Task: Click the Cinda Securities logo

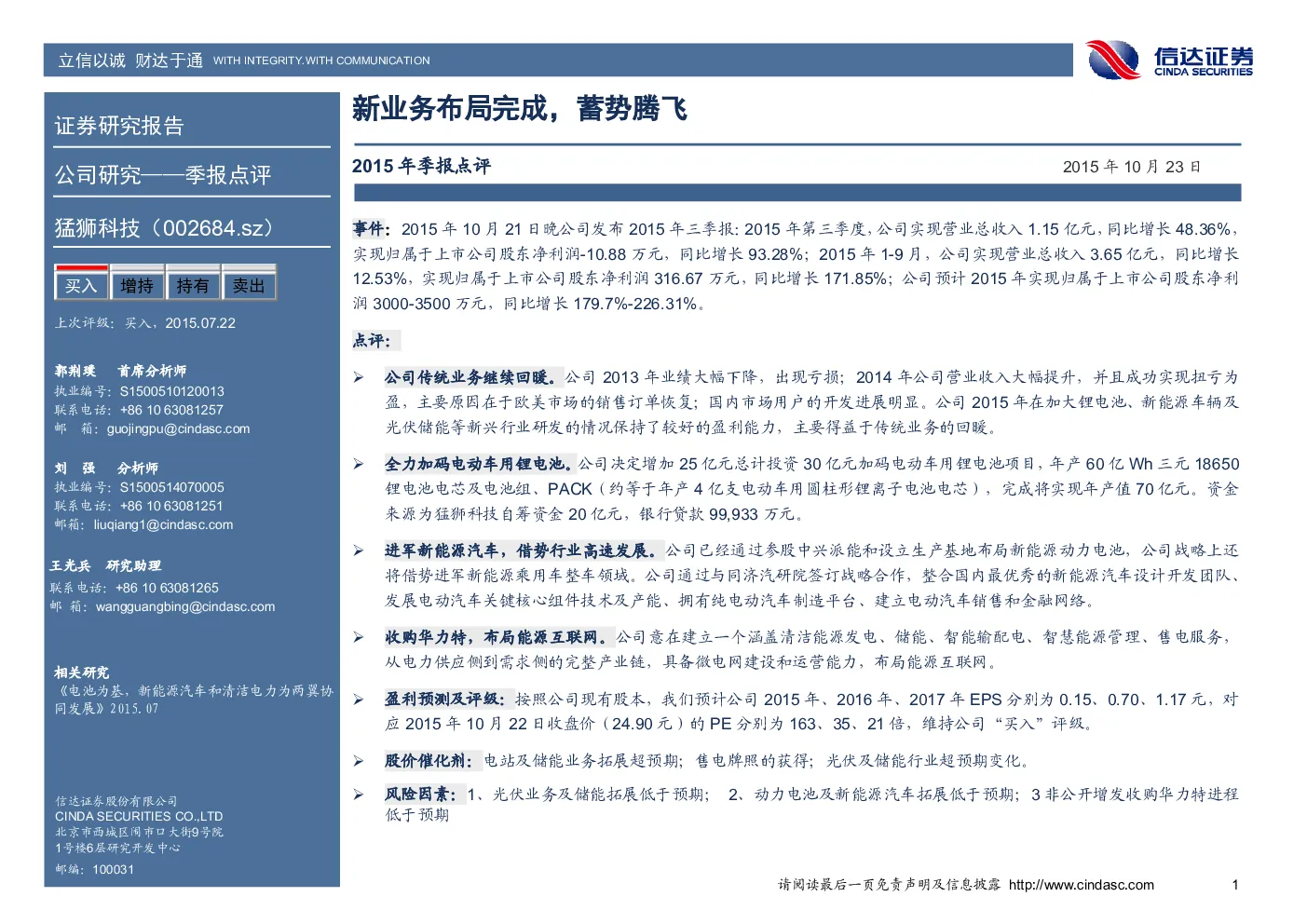Action: (x=1170, y=60)
